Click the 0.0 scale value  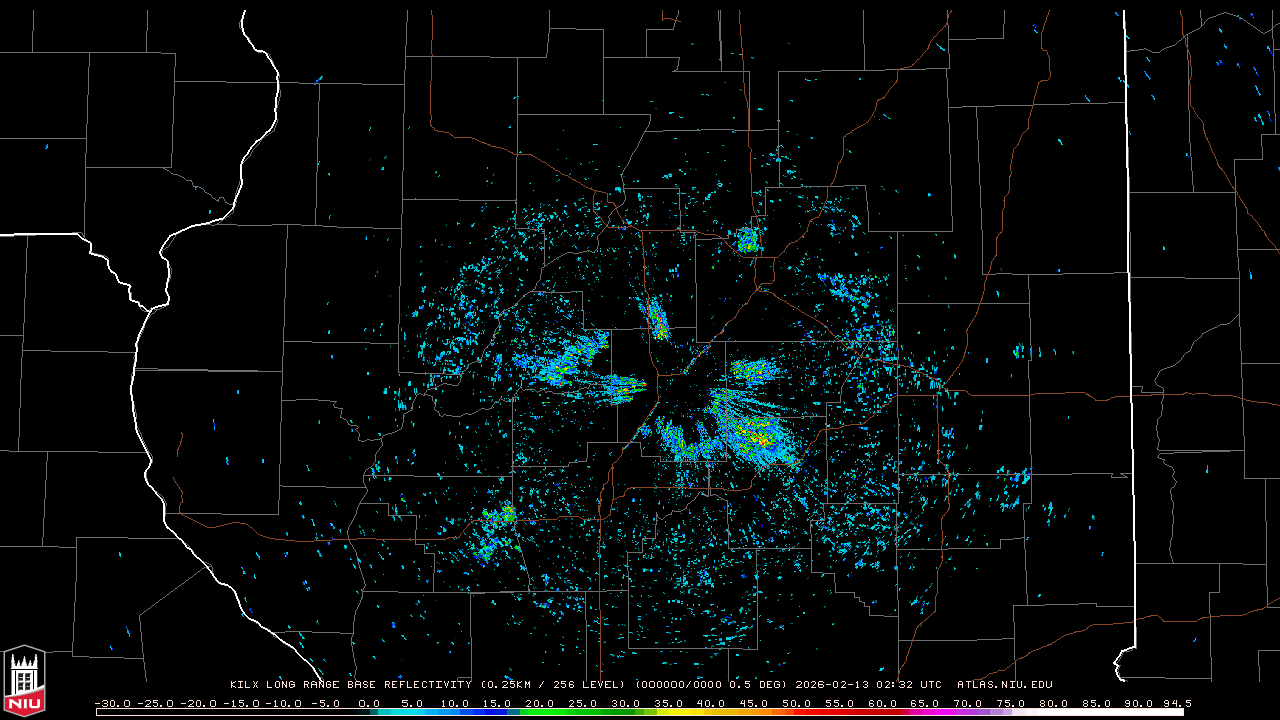tap(370, 703)
